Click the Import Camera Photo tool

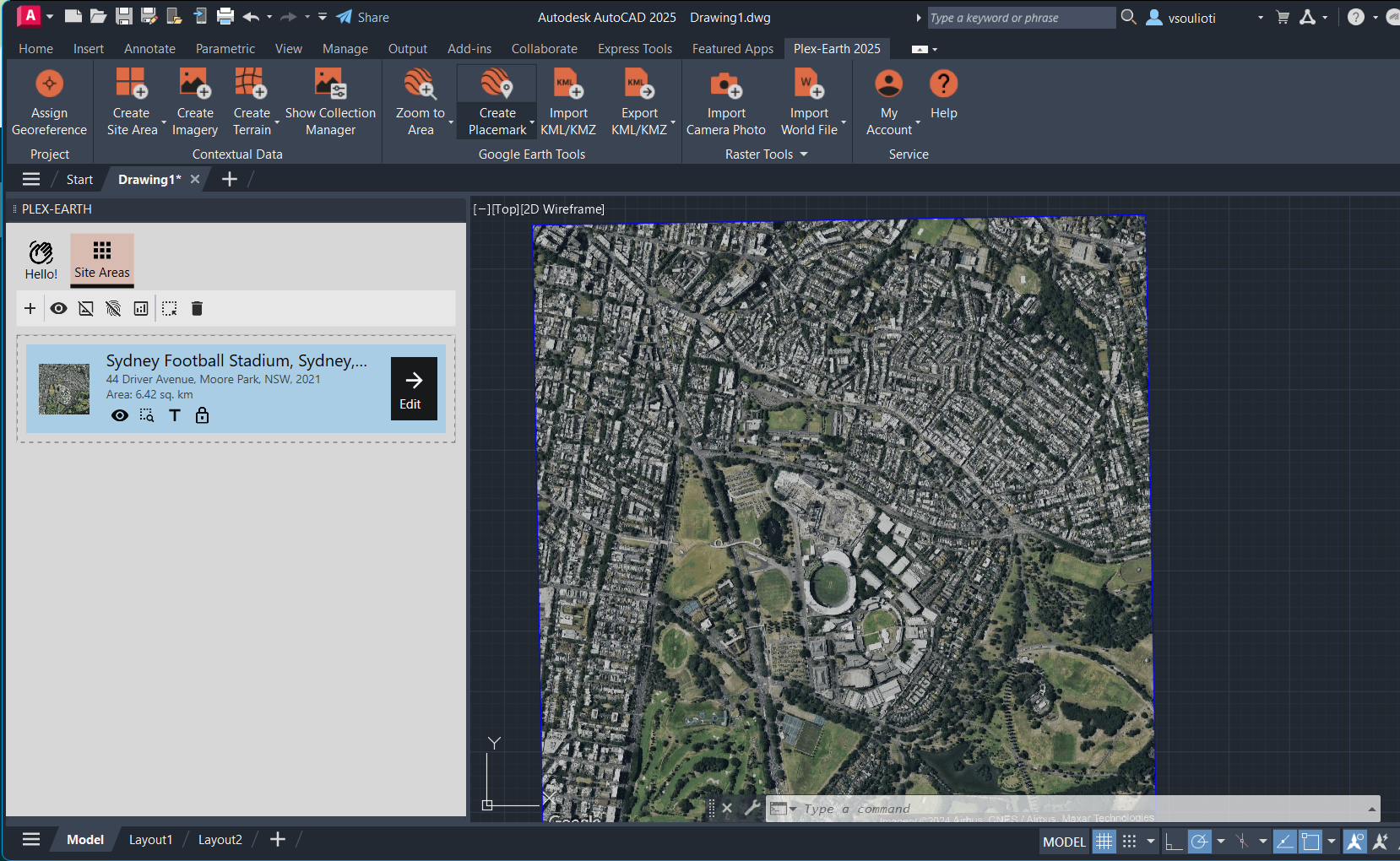point(726,103)
